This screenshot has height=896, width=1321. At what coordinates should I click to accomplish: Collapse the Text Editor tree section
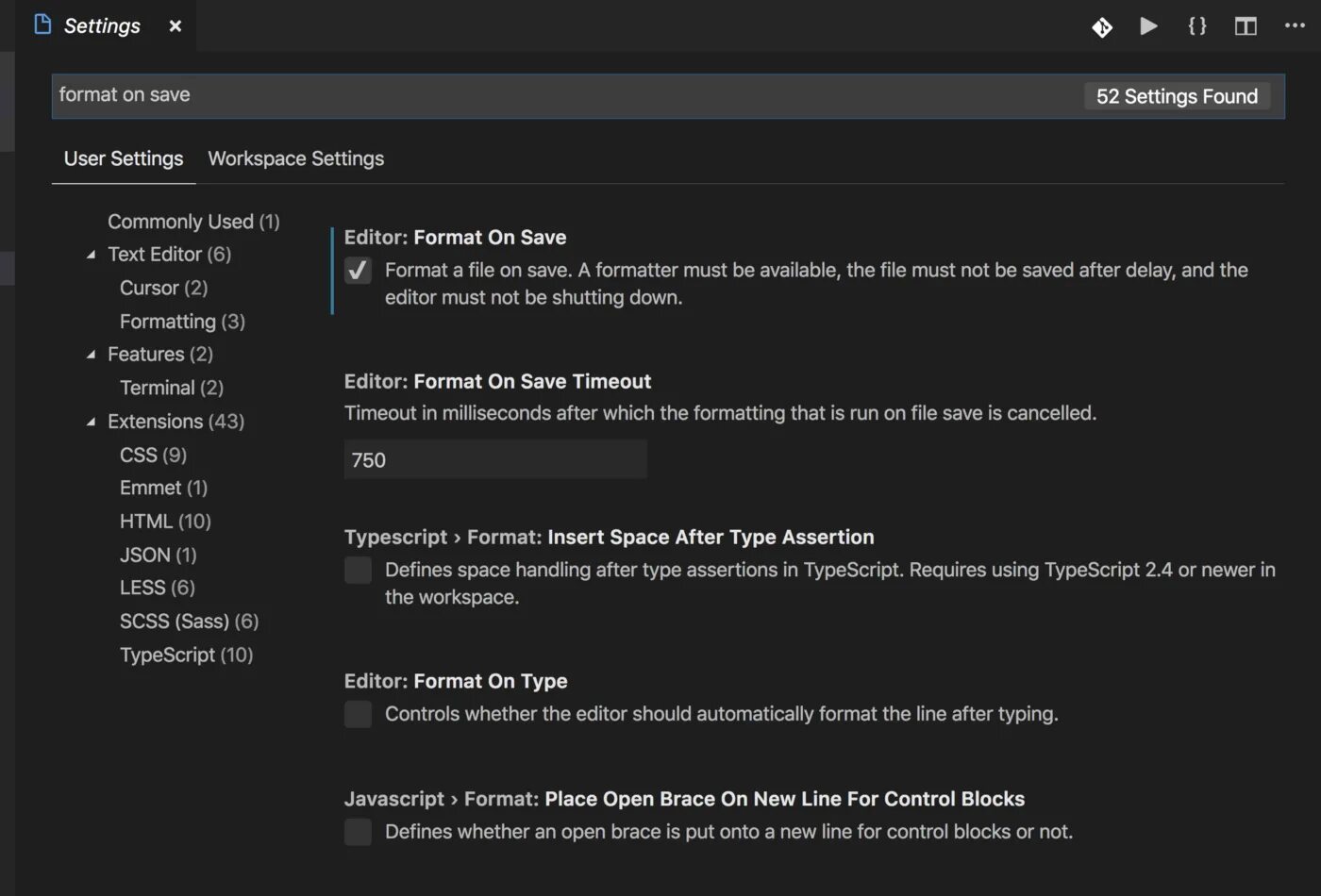click(x=92, y=255)
